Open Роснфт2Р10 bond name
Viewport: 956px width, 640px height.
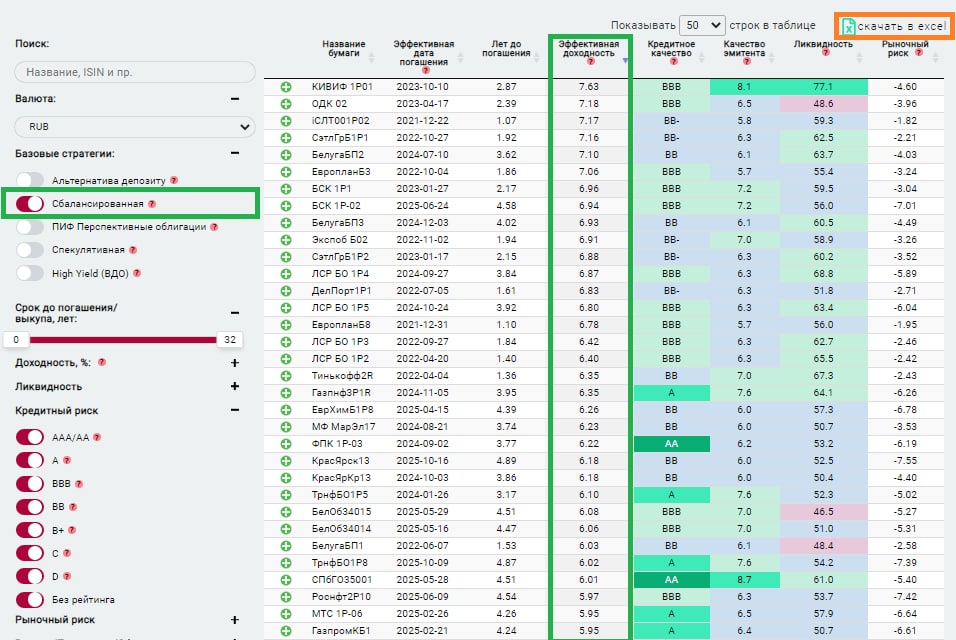341,597
